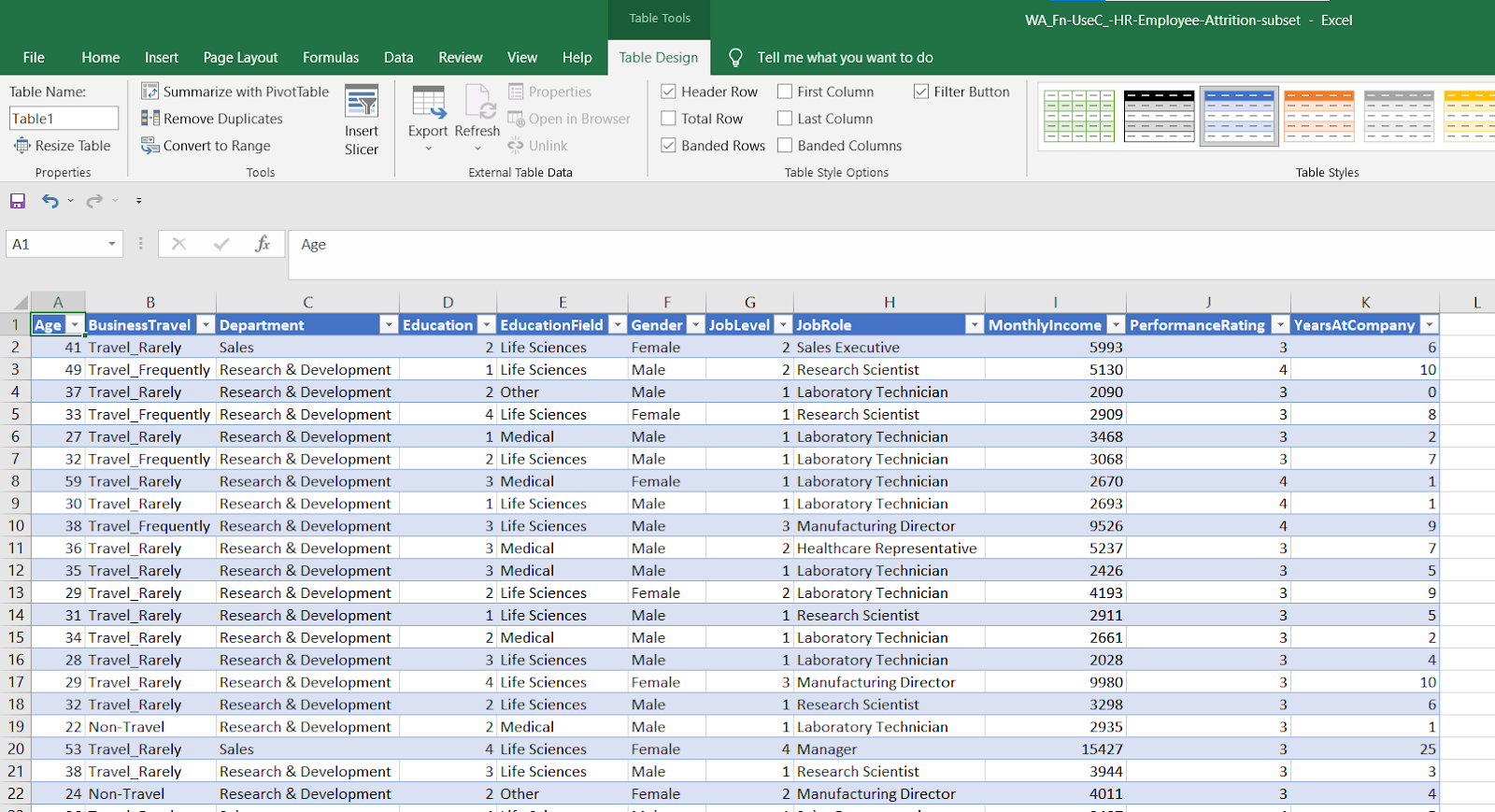Screen dimensions: 1495x812
Task: Save workbook using the floppy disk icon
Action: 18,201
